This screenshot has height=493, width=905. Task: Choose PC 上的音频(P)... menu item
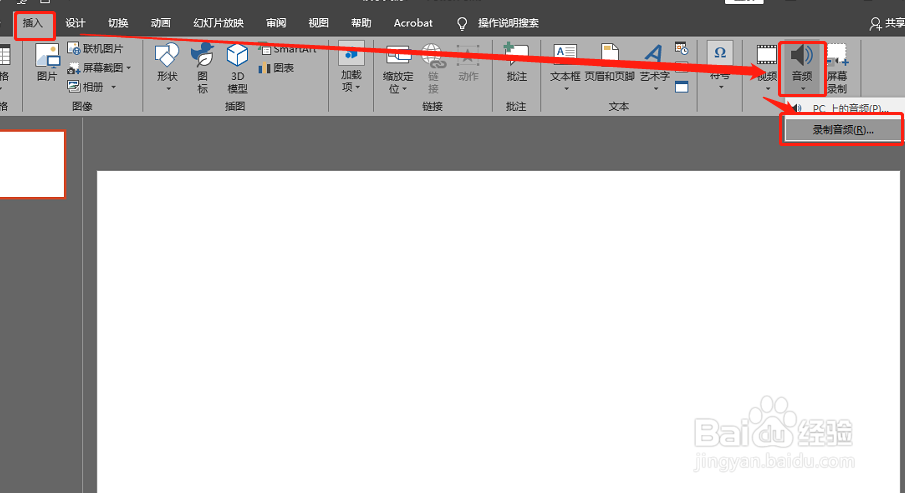pyautogui.click(x=843, y=108)
